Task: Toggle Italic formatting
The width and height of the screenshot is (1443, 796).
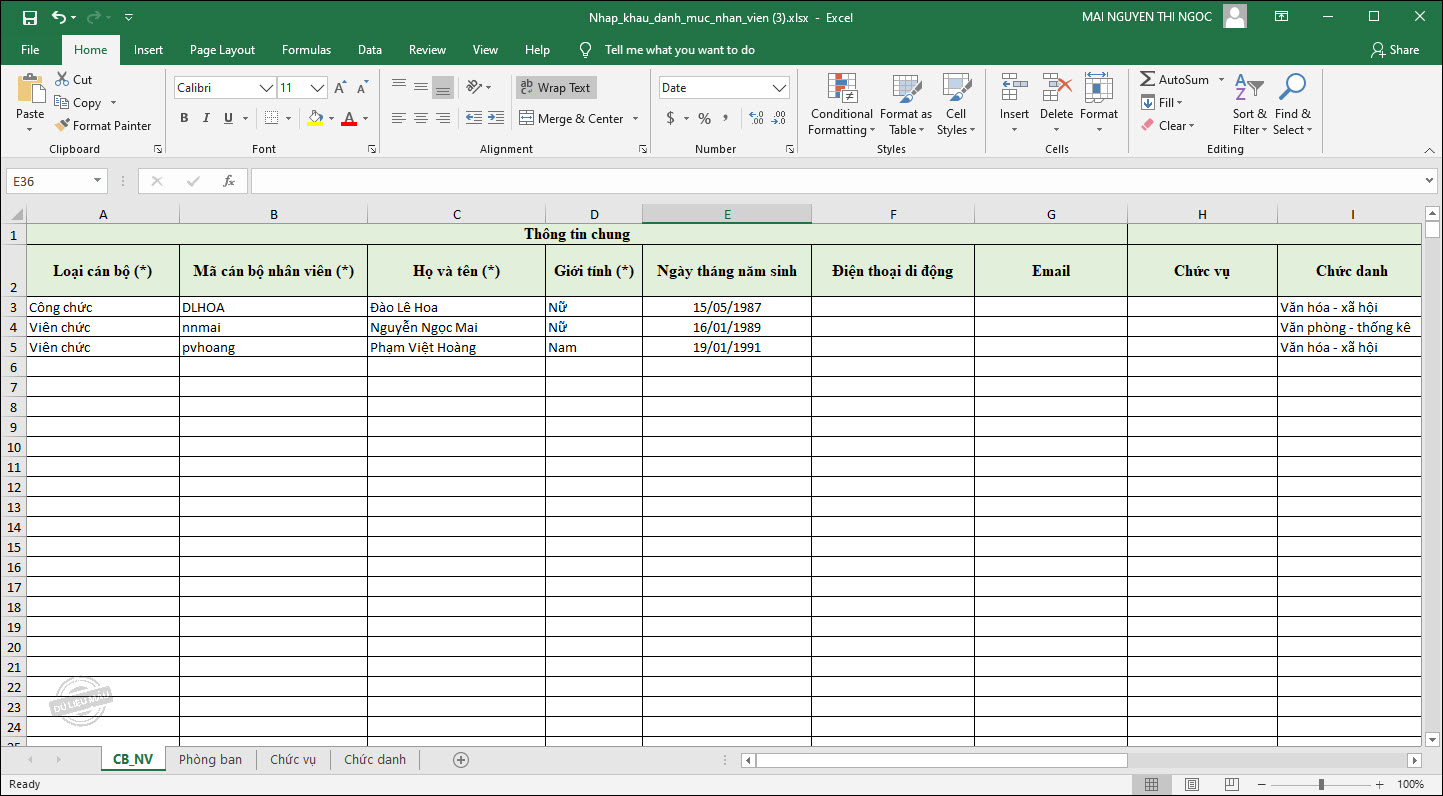Action: point(206,118)
